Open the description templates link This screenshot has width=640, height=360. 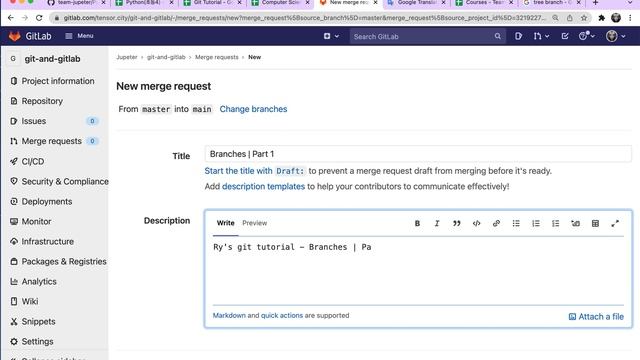coord(263,187)
